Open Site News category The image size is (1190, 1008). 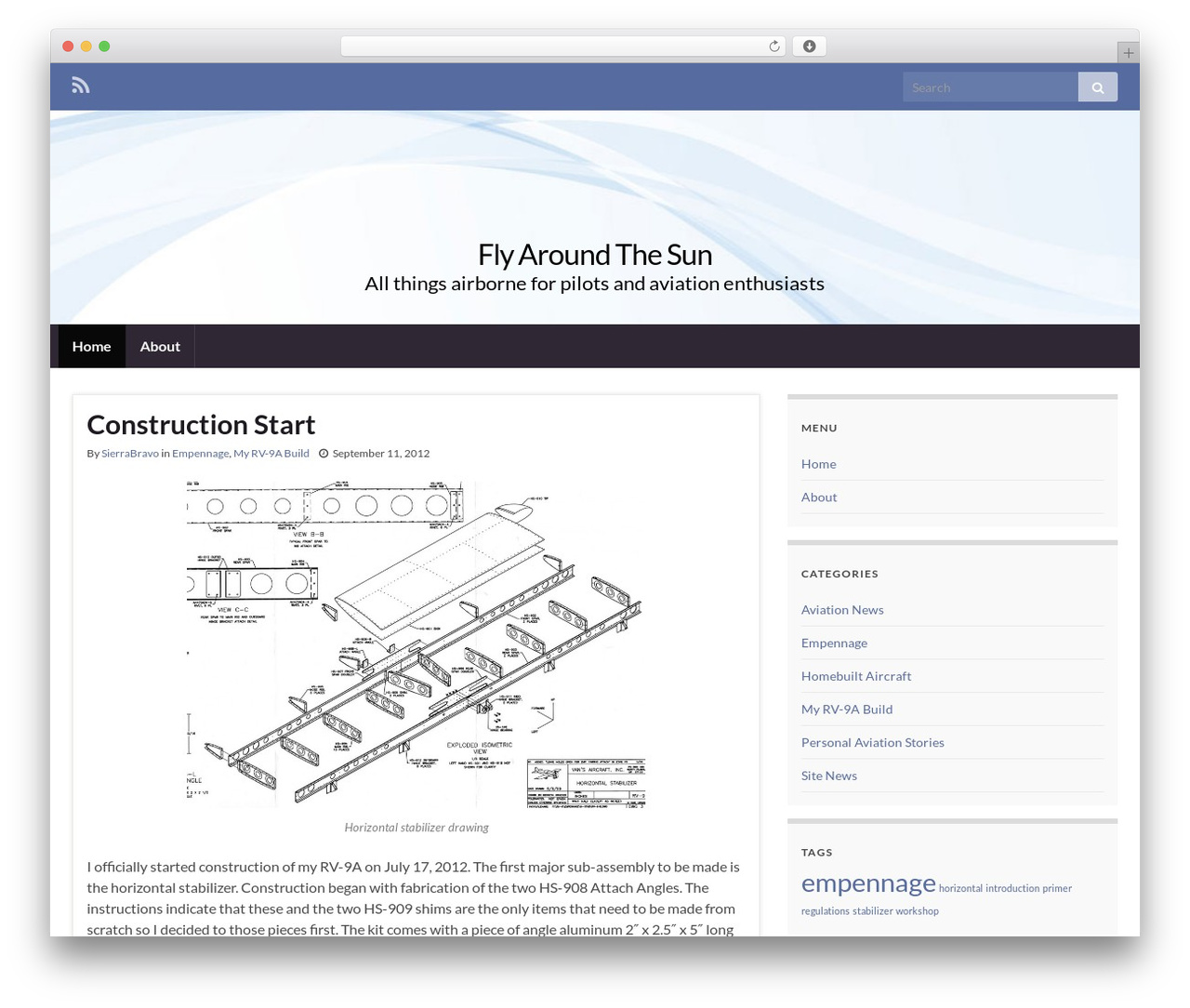click(x=829, y=776)
